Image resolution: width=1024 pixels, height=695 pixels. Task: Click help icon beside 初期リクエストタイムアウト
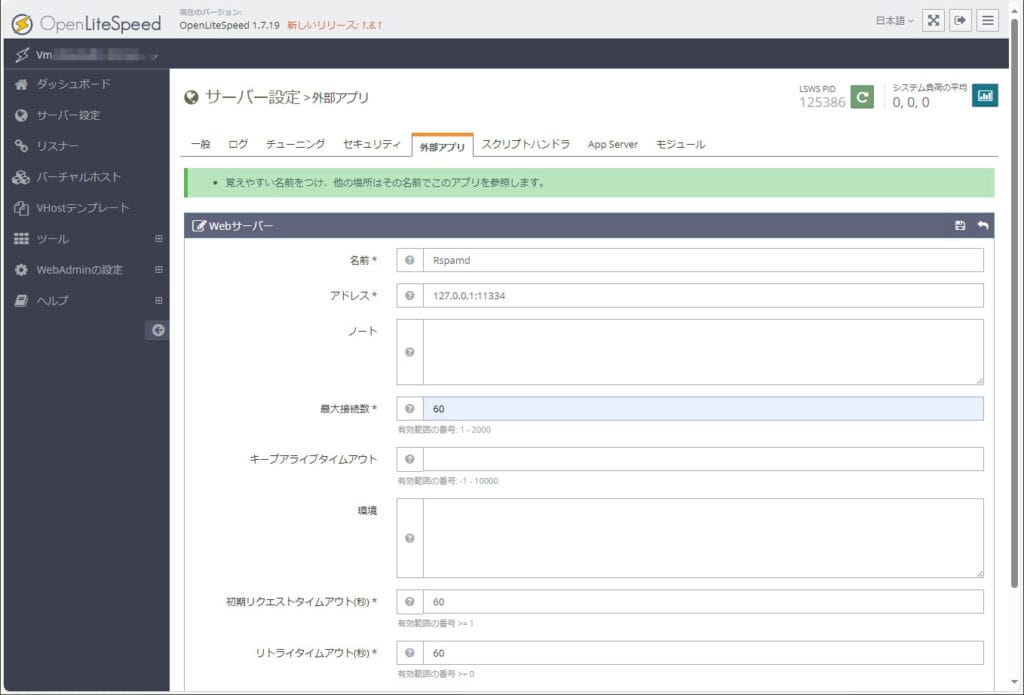click(x=409, y=602)
